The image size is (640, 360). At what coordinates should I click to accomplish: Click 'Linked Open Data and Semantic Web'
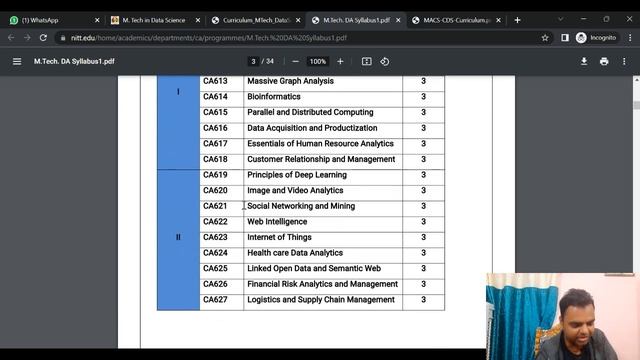pyautogui.click(x=314, y=268)
